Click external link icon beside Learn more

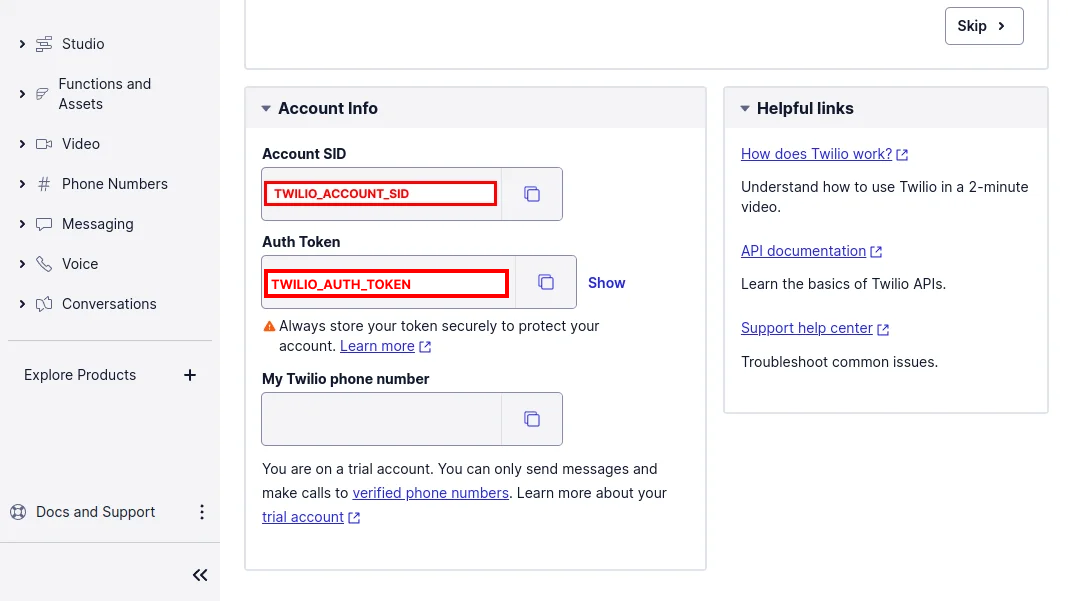[x=425, y=347]
